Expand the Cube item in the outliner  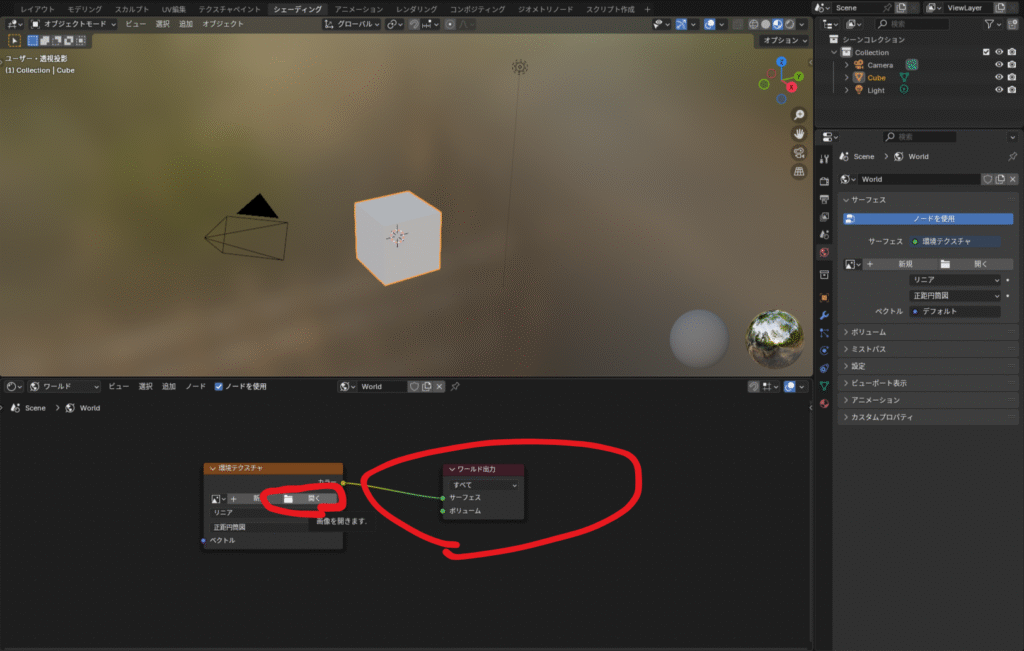click(847, 78)
